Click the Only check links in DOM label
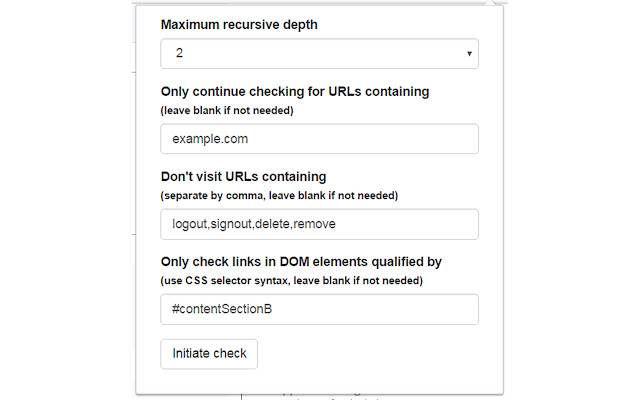The image size is (640, 400). coord(301,262)
